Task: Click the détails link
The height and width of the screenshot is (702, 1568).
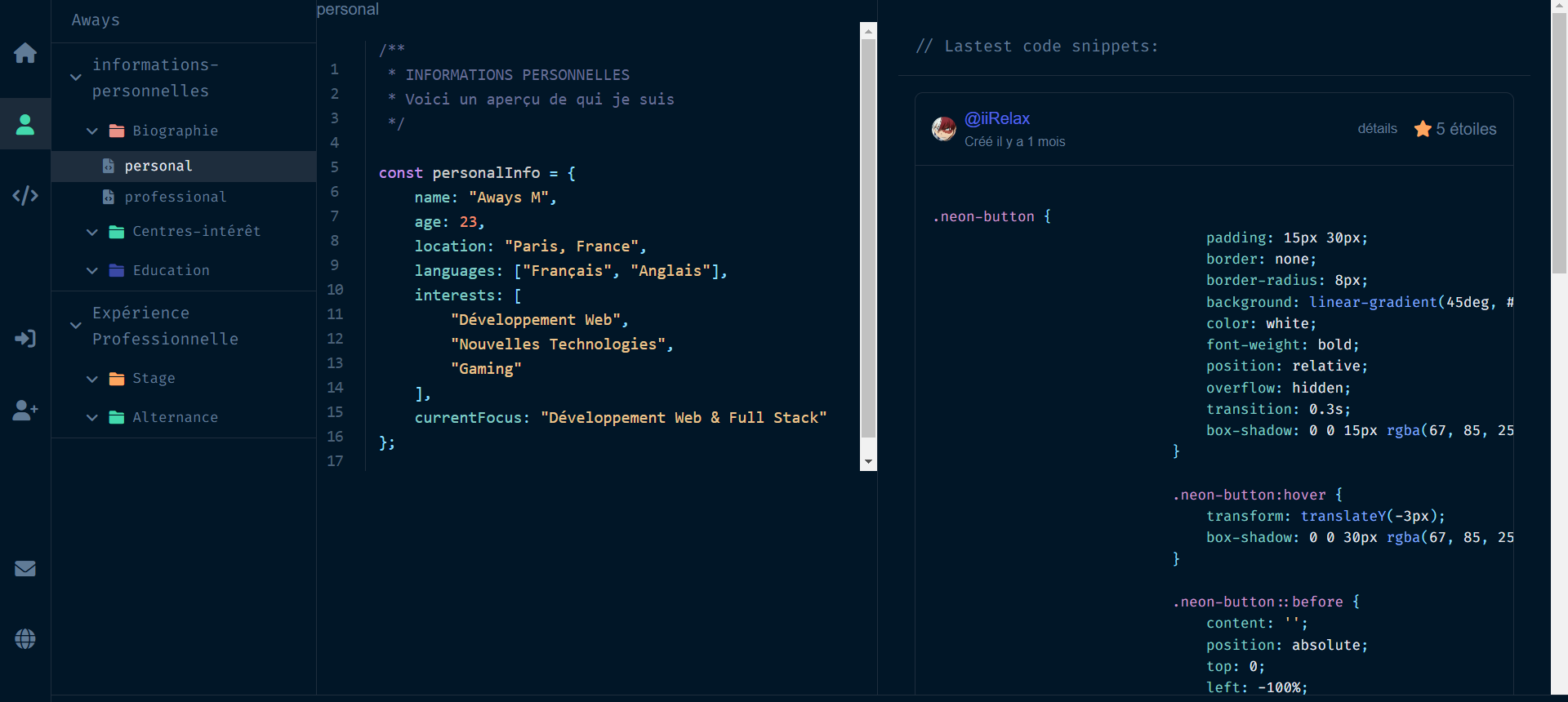Action: point(1377,129)
